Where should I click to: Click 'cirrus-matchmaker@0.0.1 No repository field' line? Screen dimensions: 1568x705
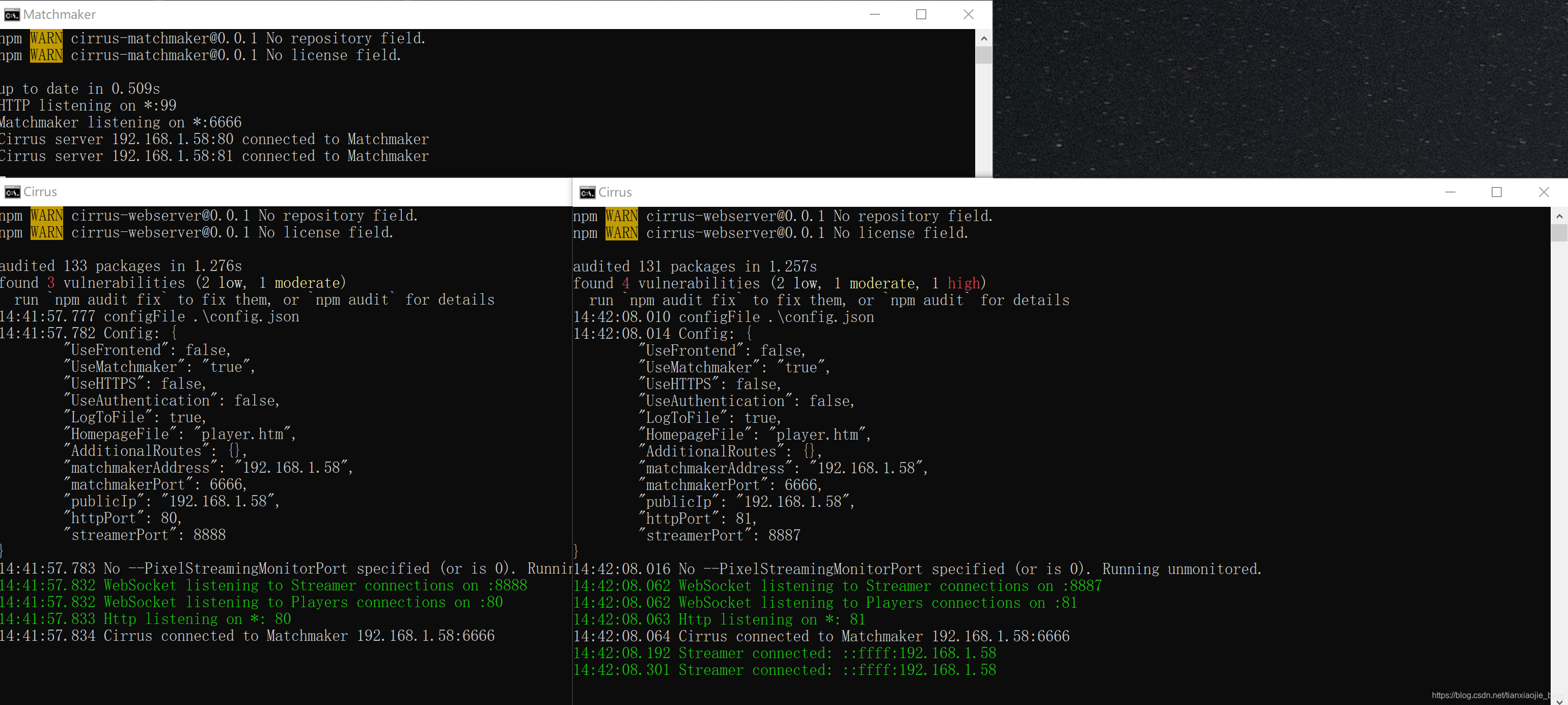[249, 39]
